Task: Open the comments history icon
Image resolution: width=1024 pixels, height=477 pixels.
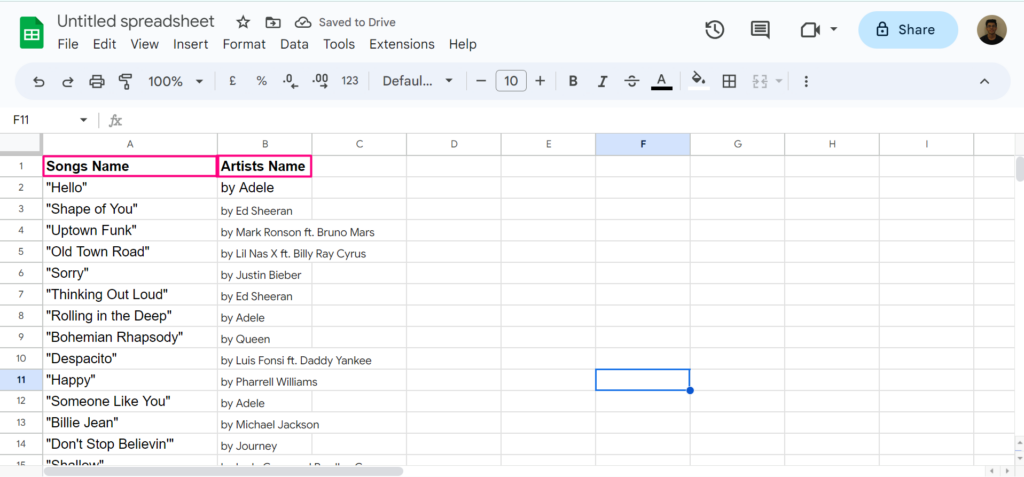Action: click(x=760, y=29)
